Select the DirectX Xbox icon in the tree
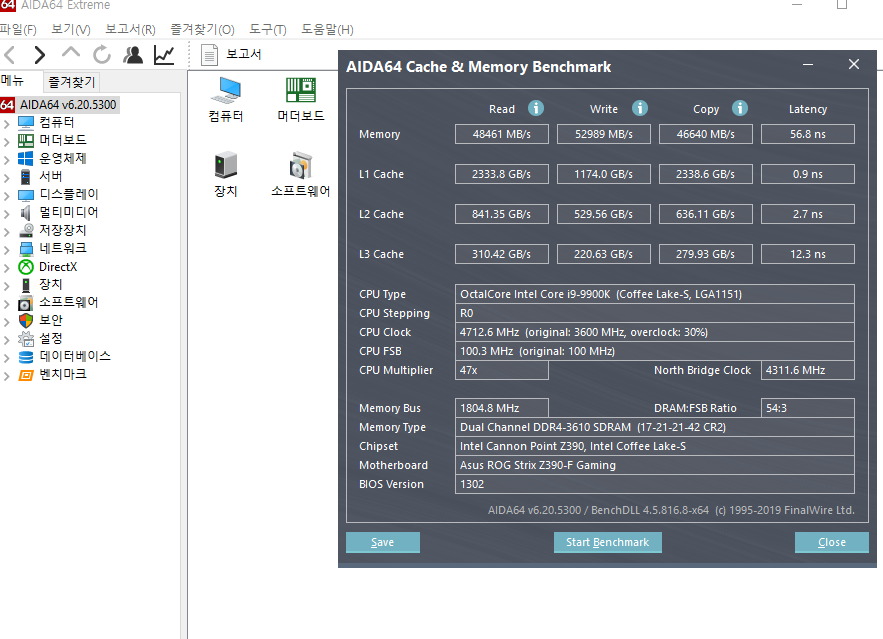The image size is (883, 639). pyautogui.click(x=26, y=267)
